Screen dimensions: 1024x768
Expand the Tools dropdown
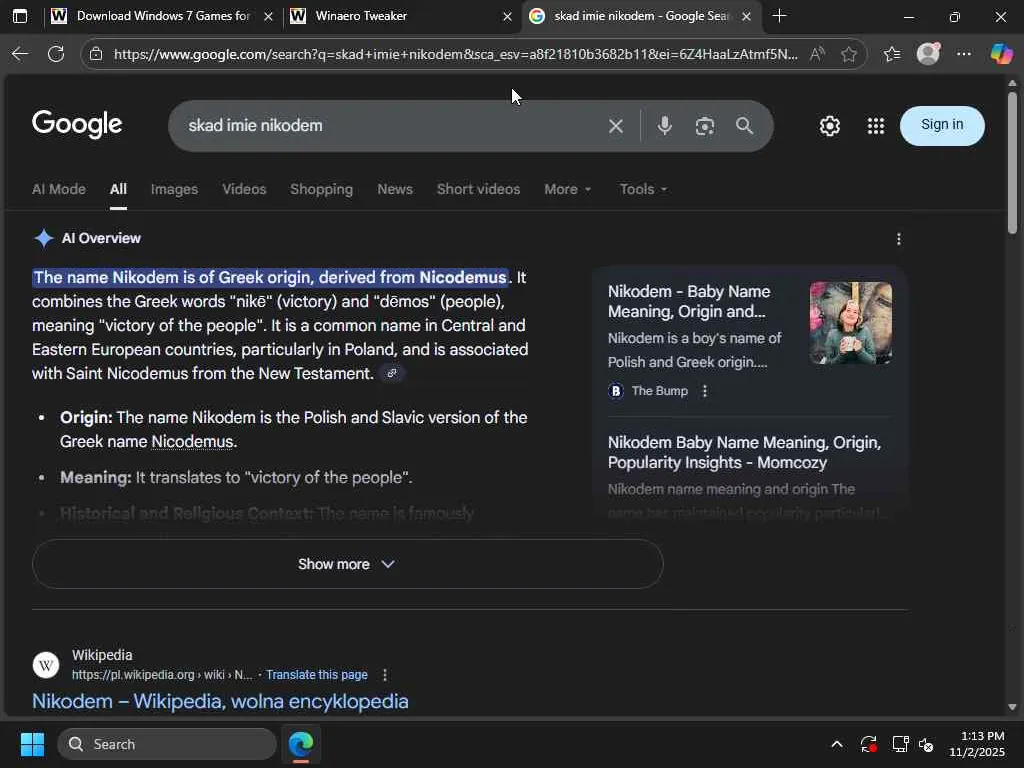point(643,189)
